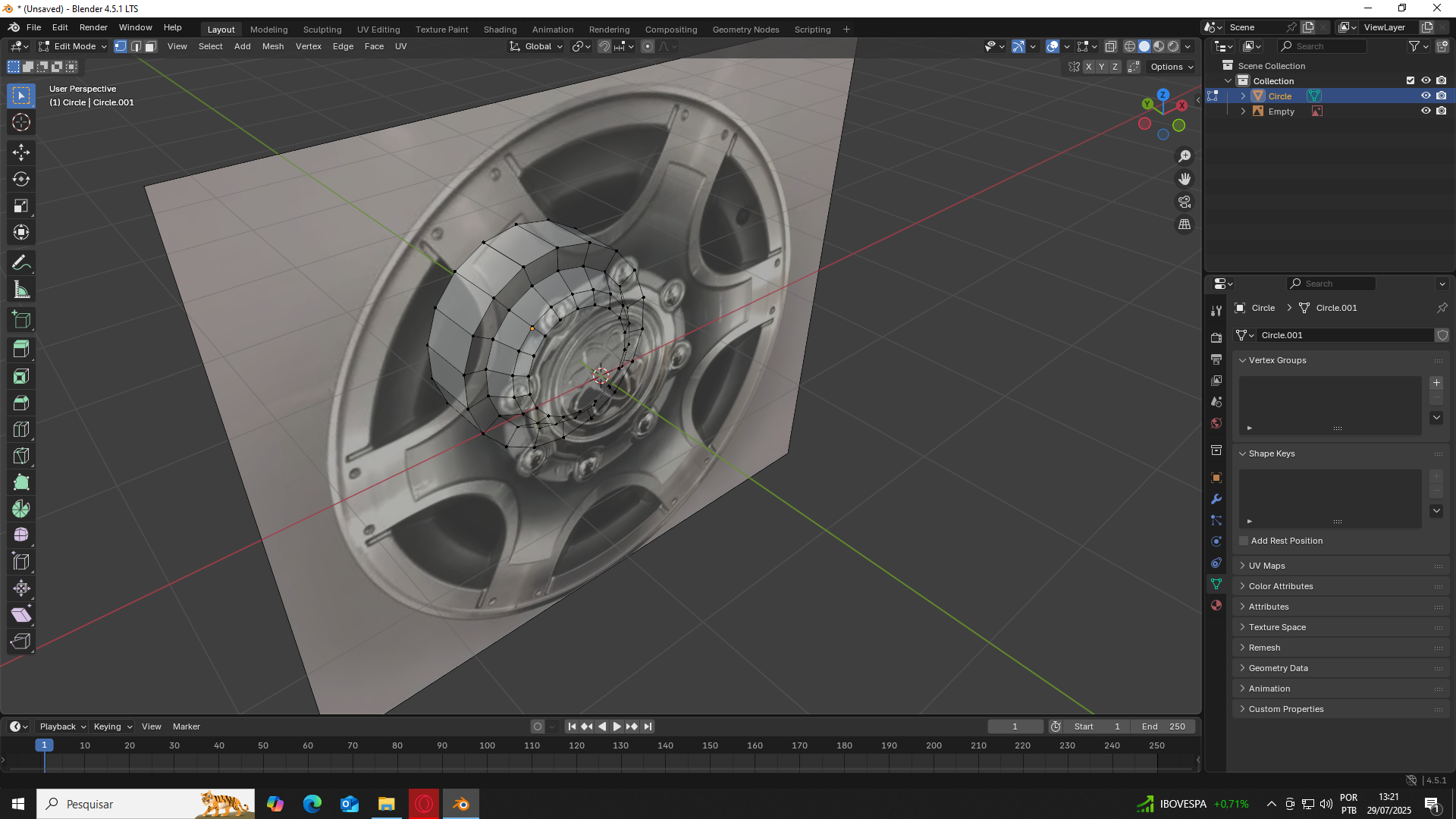Open the Material properties tab
Image resolution: width=1456 pixels, height=819 pixels.
1216,605
